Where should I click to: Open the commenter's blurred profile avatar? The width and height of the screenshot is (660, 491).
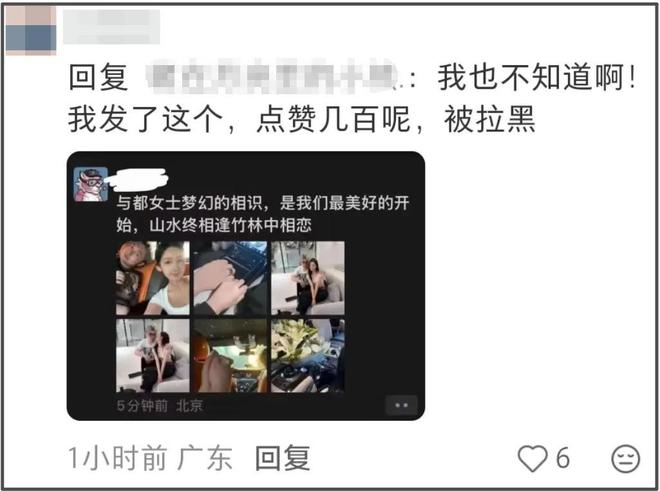point(31,30)
